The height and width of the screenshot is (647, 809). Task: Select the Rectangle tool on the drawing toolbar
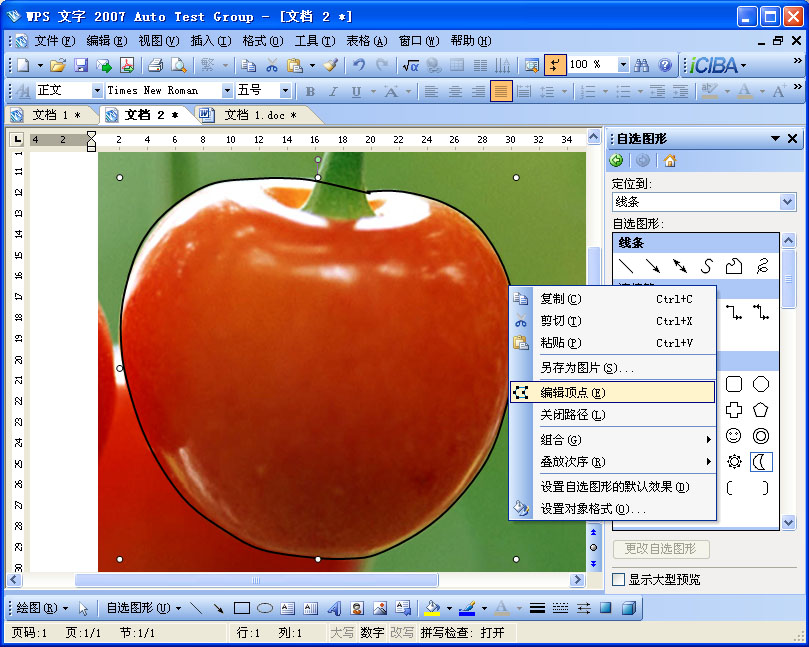tap(239, 607)
